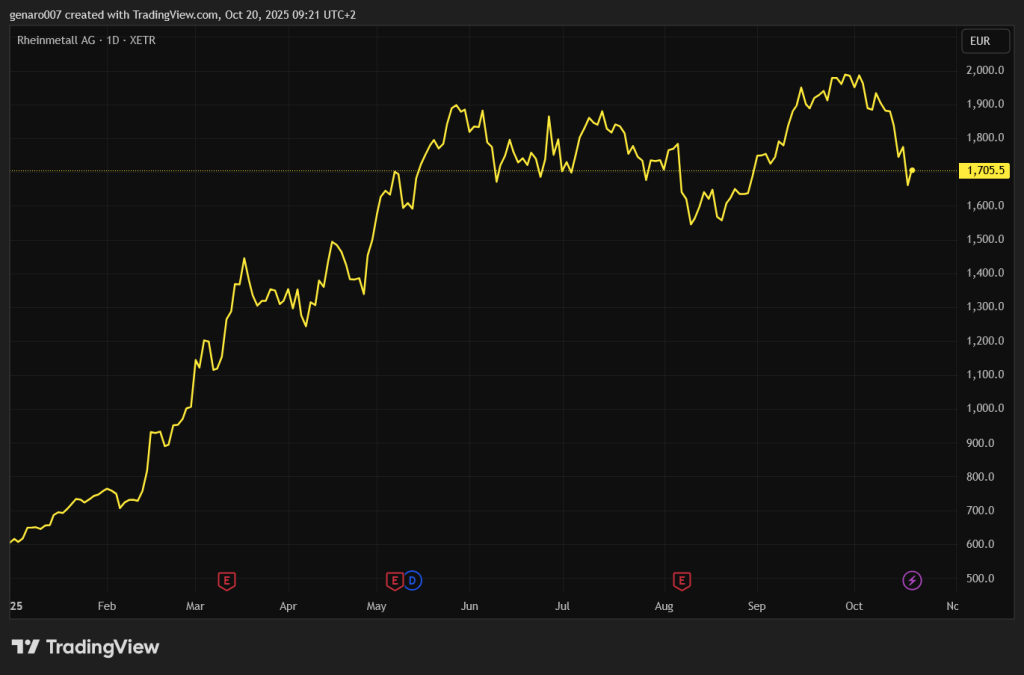Click the Jun label on the time axis
This screenshot has width=1024, height=675.
470,606
